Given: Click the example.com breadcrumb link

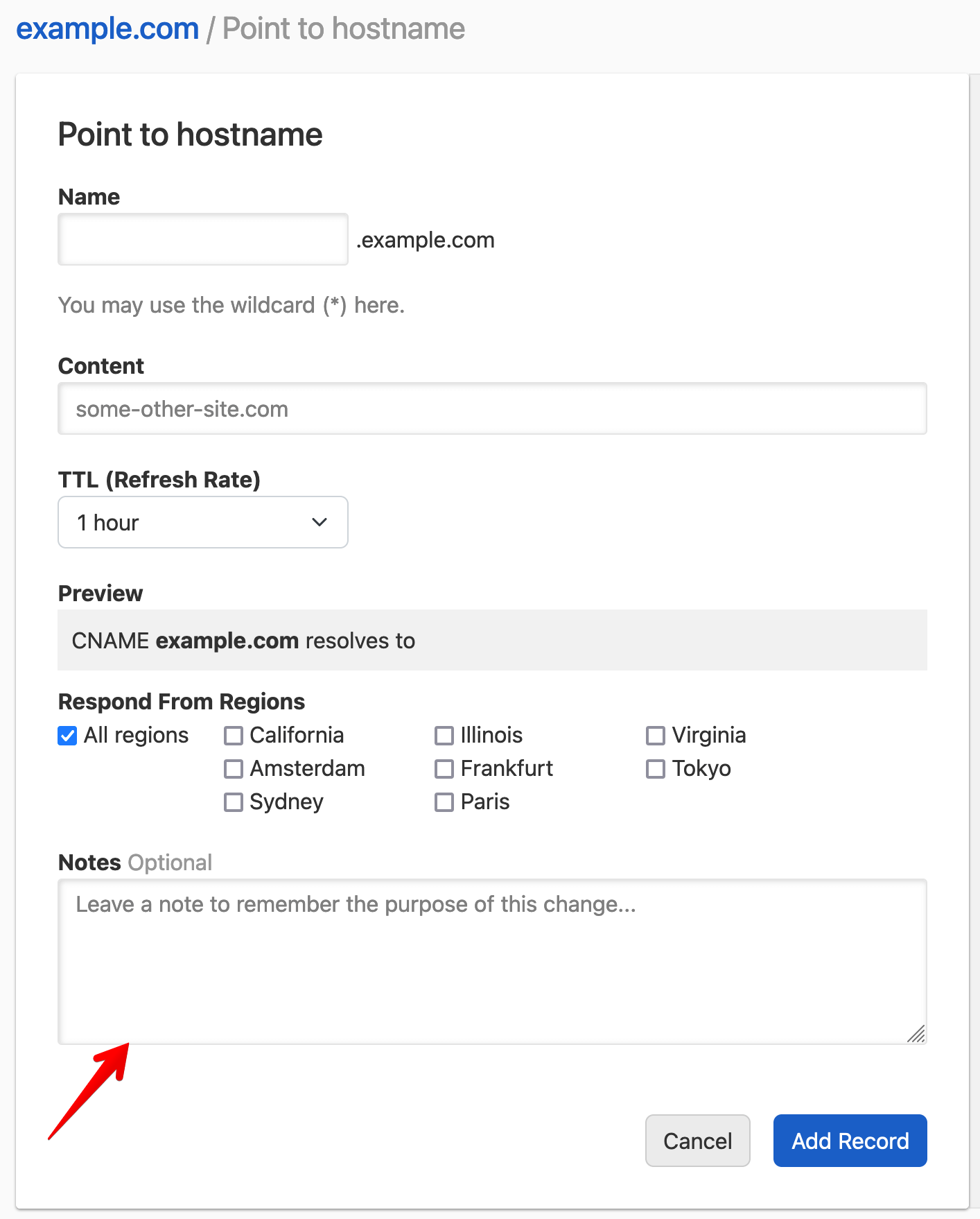Looking at the screenshot, I should click(x=107, y=29).
